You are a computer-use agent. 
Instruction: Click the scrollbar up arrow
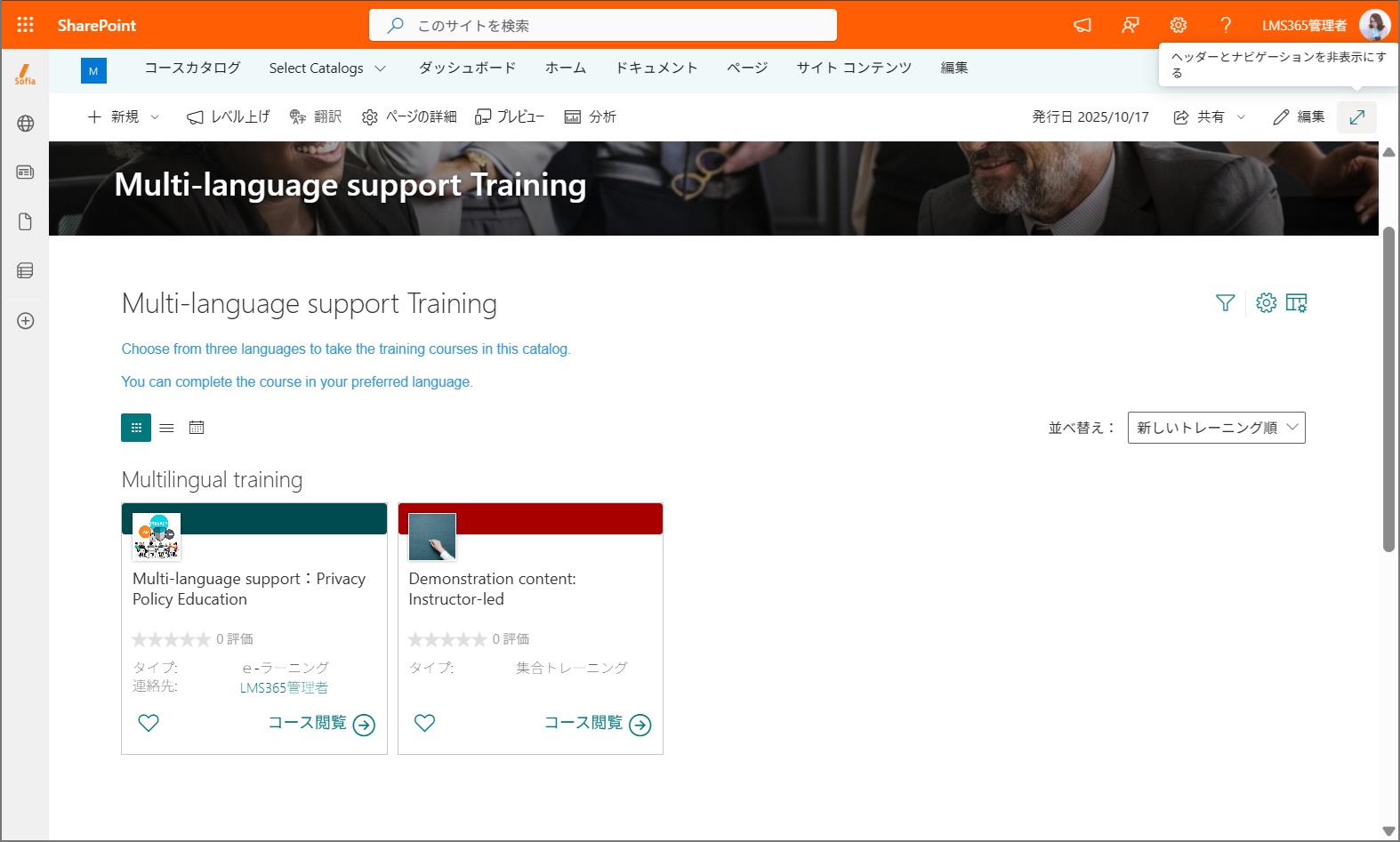click(x=1388, y=152)
